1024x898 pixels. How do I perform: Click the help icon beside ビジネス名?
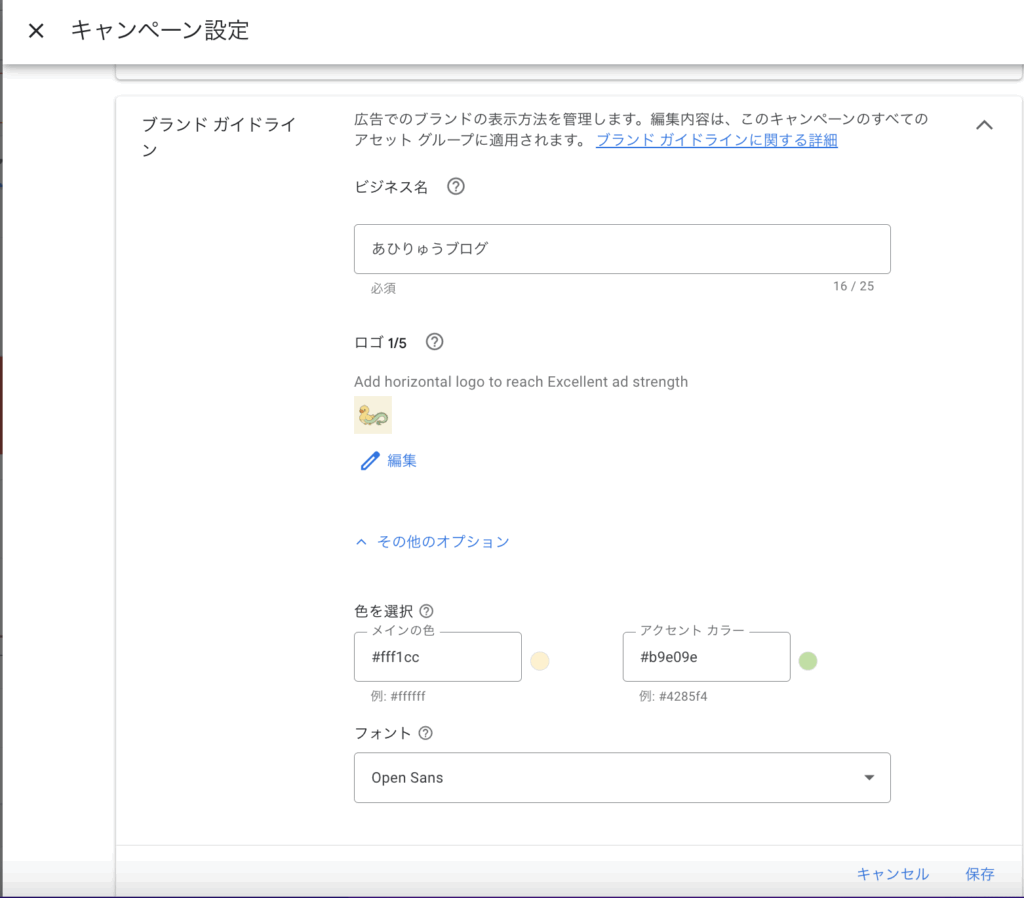tap(456, 187)
